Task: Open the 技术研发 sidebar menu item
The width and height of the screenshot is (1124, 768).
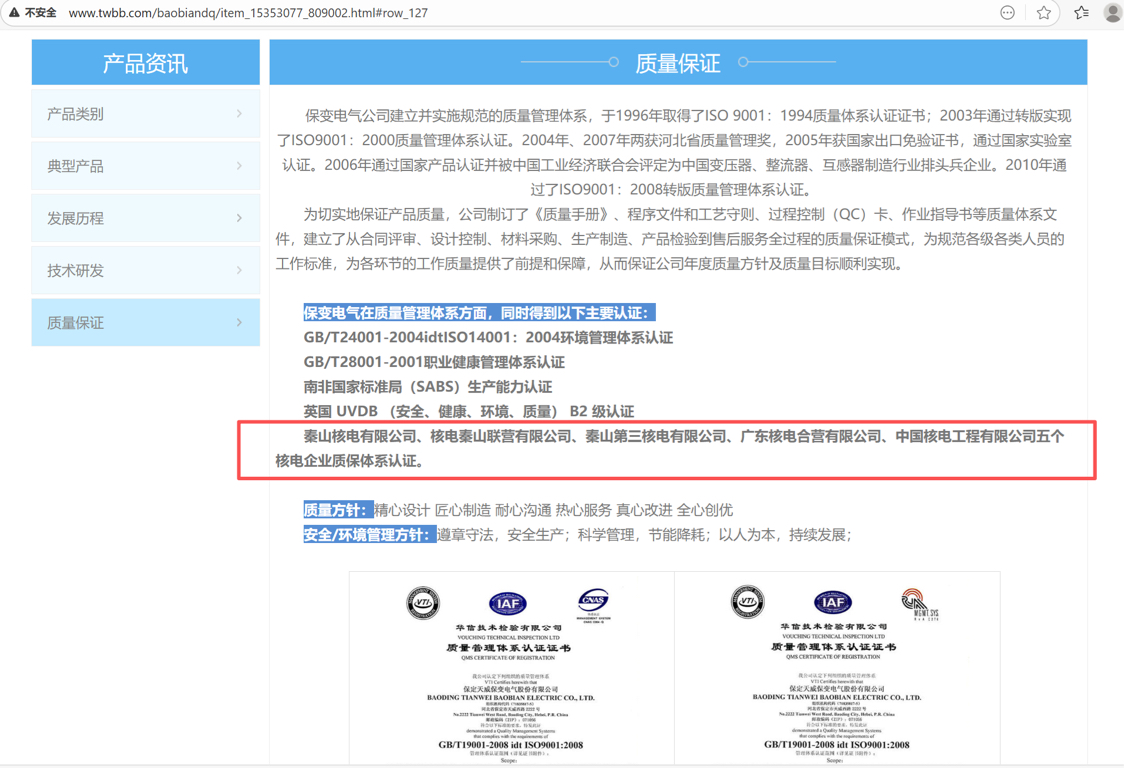Action: click(146, 270)
